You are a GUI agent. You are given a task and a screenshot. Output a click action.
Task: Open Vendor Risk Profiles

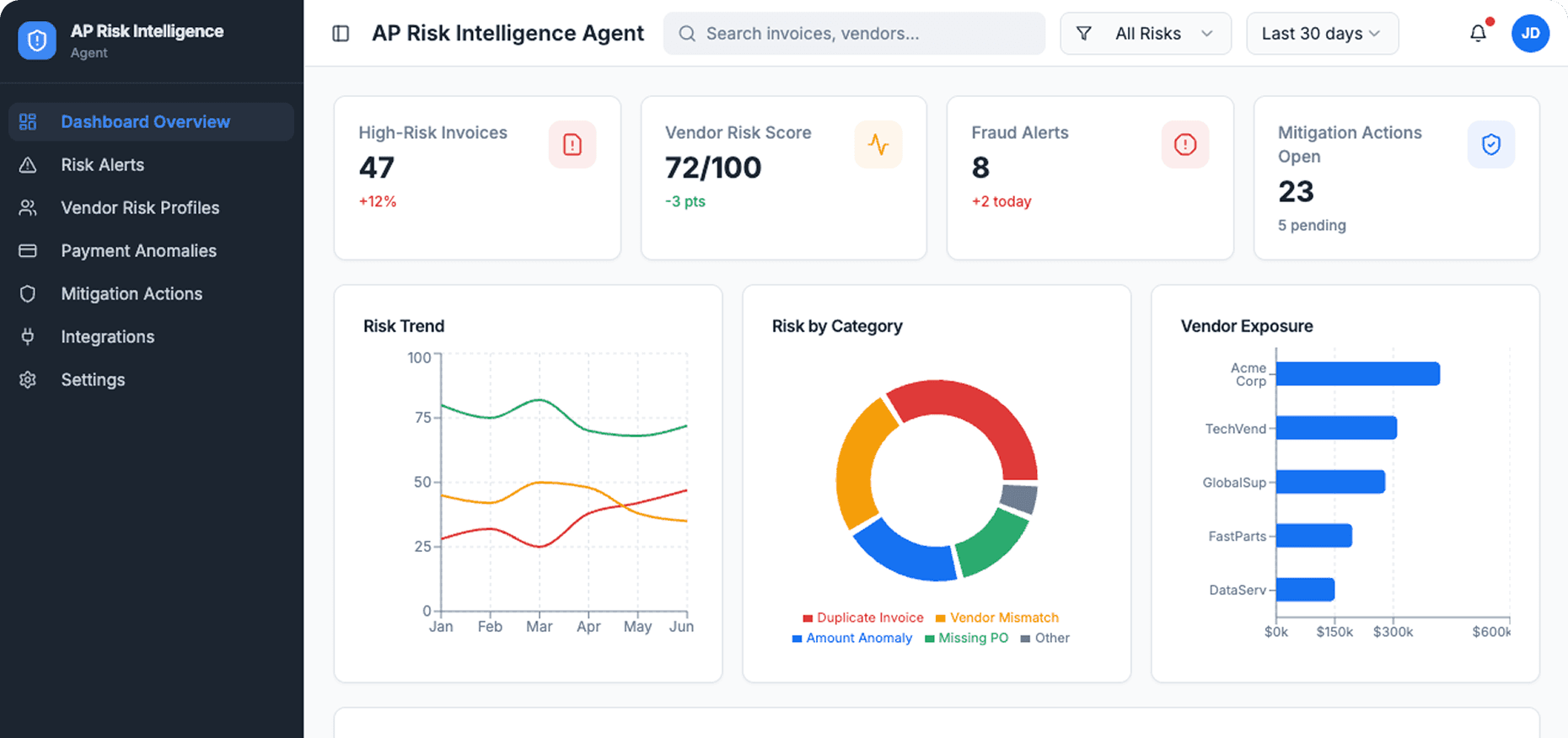point(151,207)
